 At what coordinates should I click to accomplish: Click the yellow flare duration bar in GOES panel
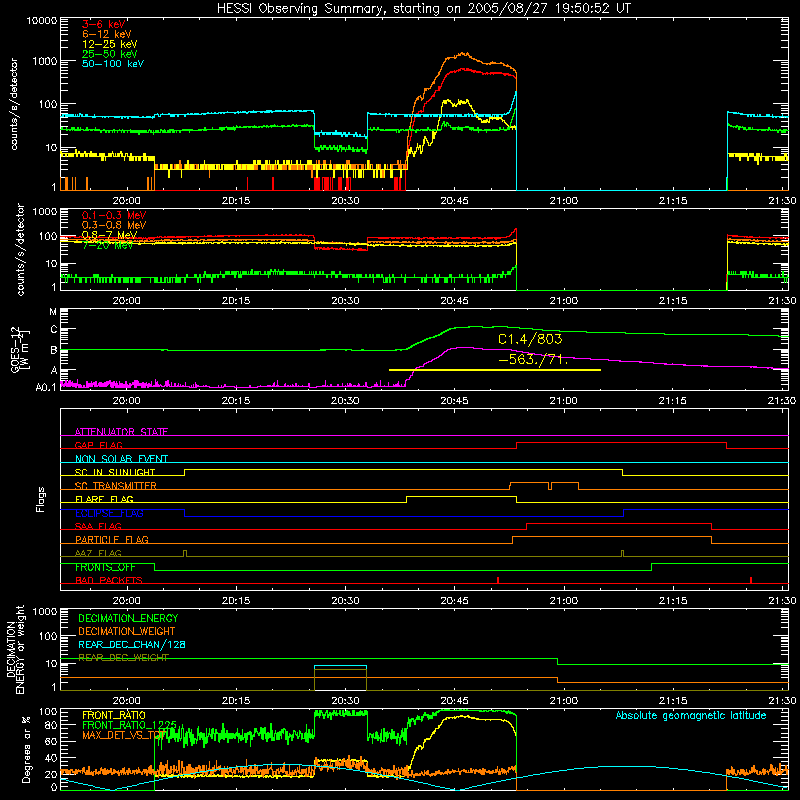pos(494,370)
